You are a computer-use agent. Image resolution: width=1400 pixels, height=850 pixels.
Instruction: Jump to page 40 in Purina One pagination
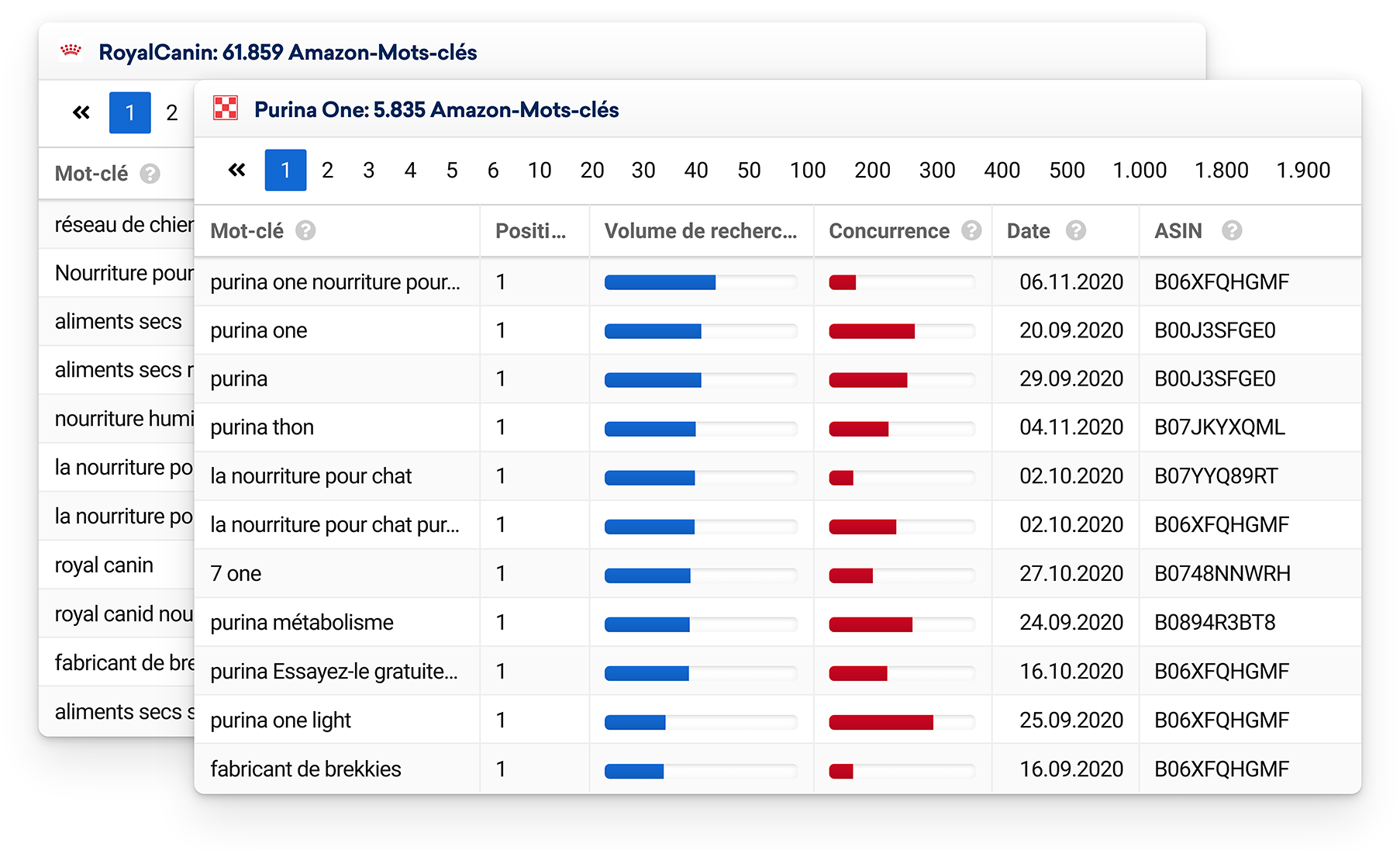[x=696, y=170]
